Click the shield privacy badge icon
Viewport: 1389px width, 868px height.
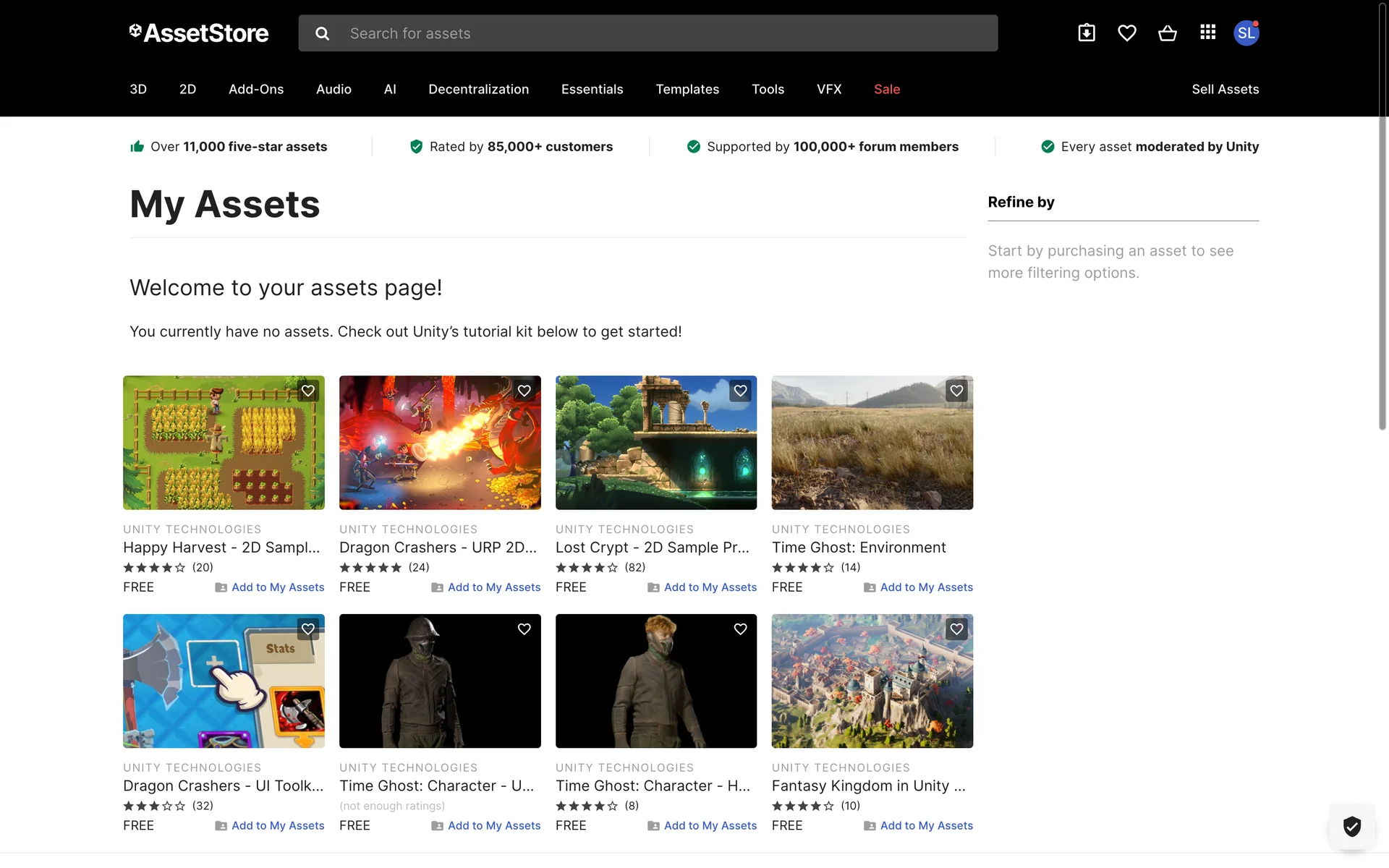point(1351,826)
